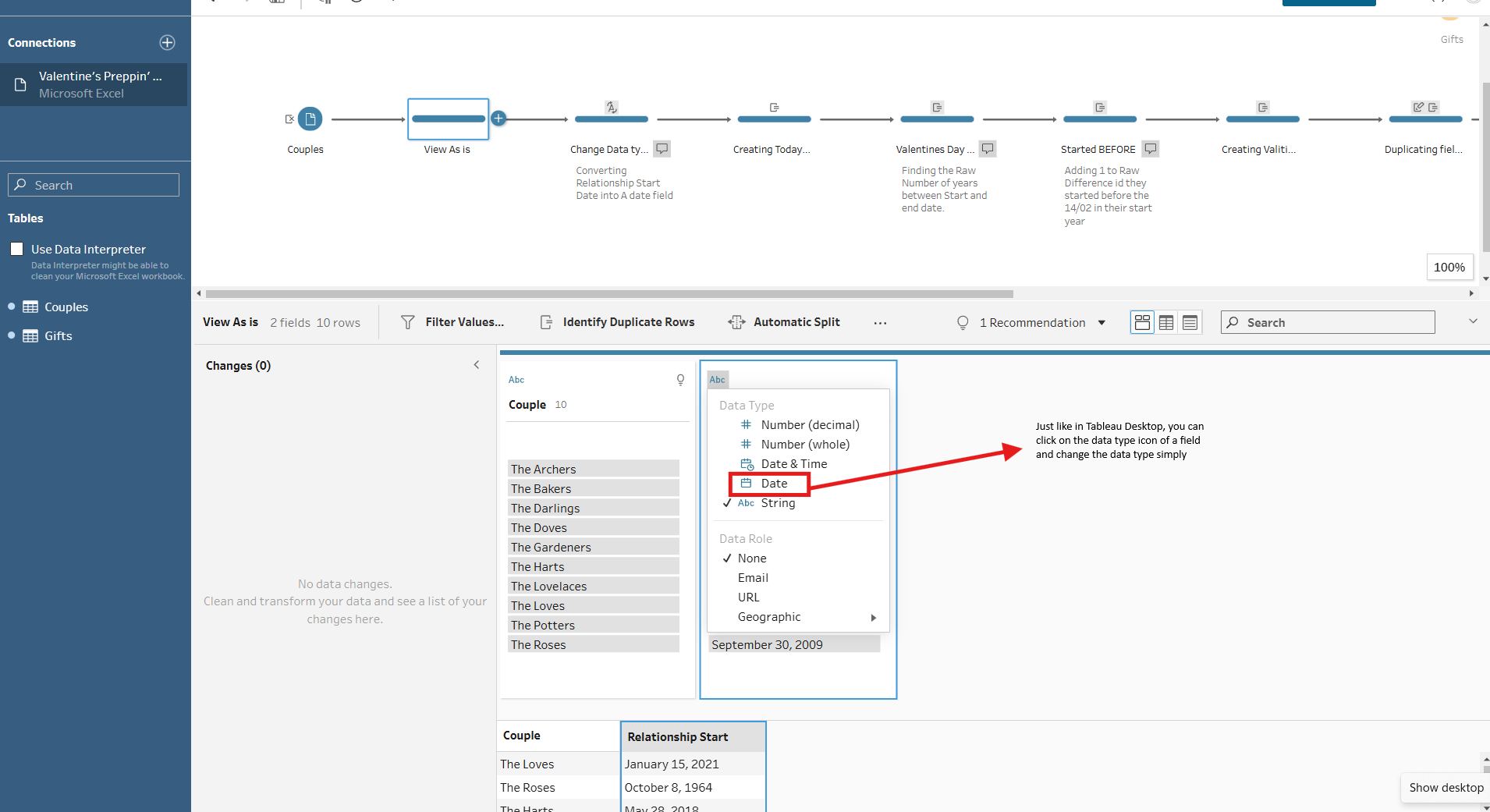1490x812 pixels.
Task: Click the add connection plus icon
Action: [x=167, y=43]
